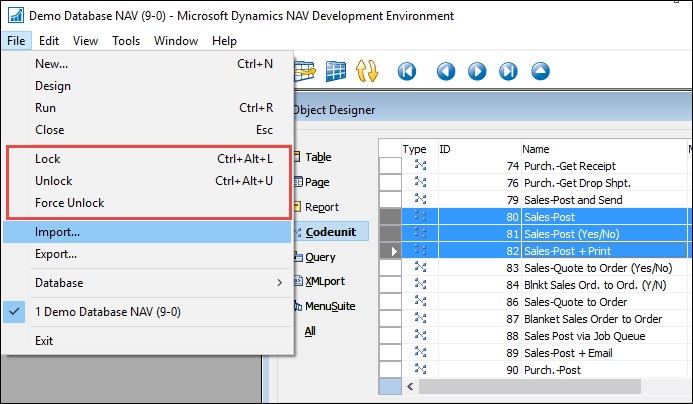Choose Import... from the File menu
Viewport: 693px width, 404px height.
[x=148, y=232]
